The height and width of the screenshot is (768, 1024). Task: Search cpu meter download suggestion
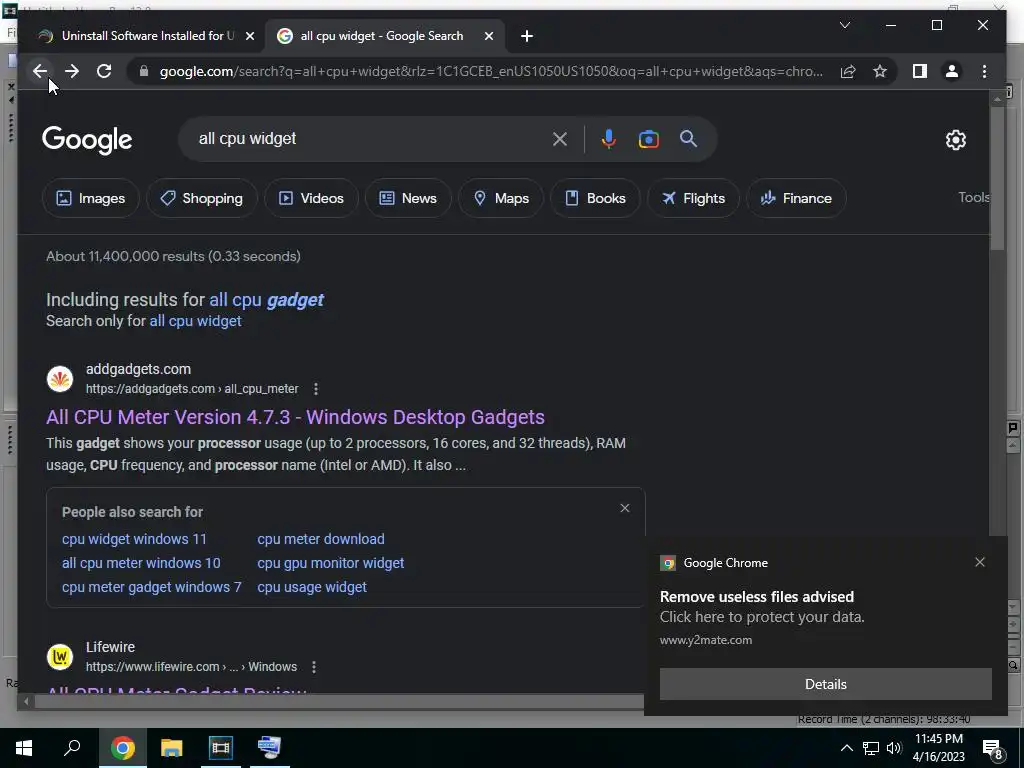tap(321, 539)
